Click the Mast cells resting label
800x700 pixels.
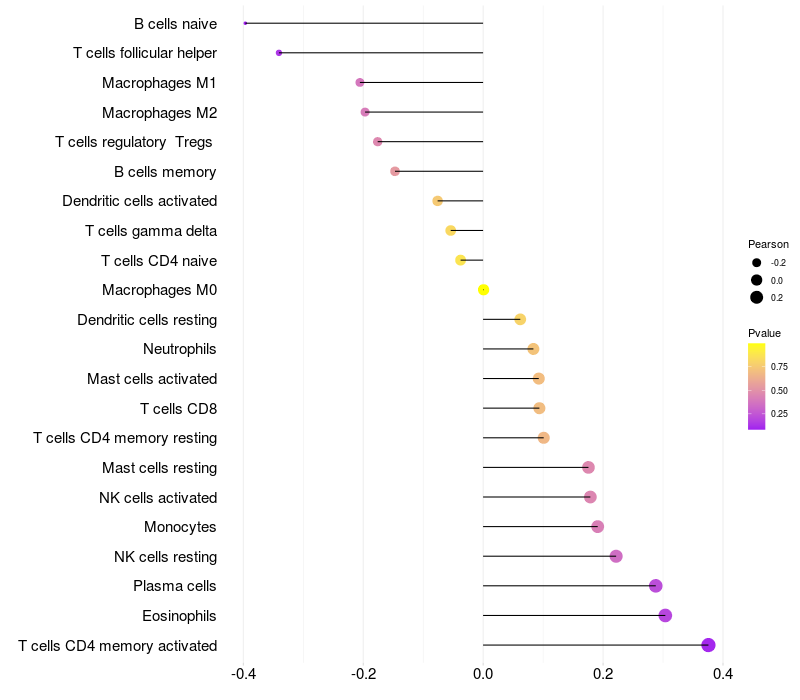pos(160,468)
